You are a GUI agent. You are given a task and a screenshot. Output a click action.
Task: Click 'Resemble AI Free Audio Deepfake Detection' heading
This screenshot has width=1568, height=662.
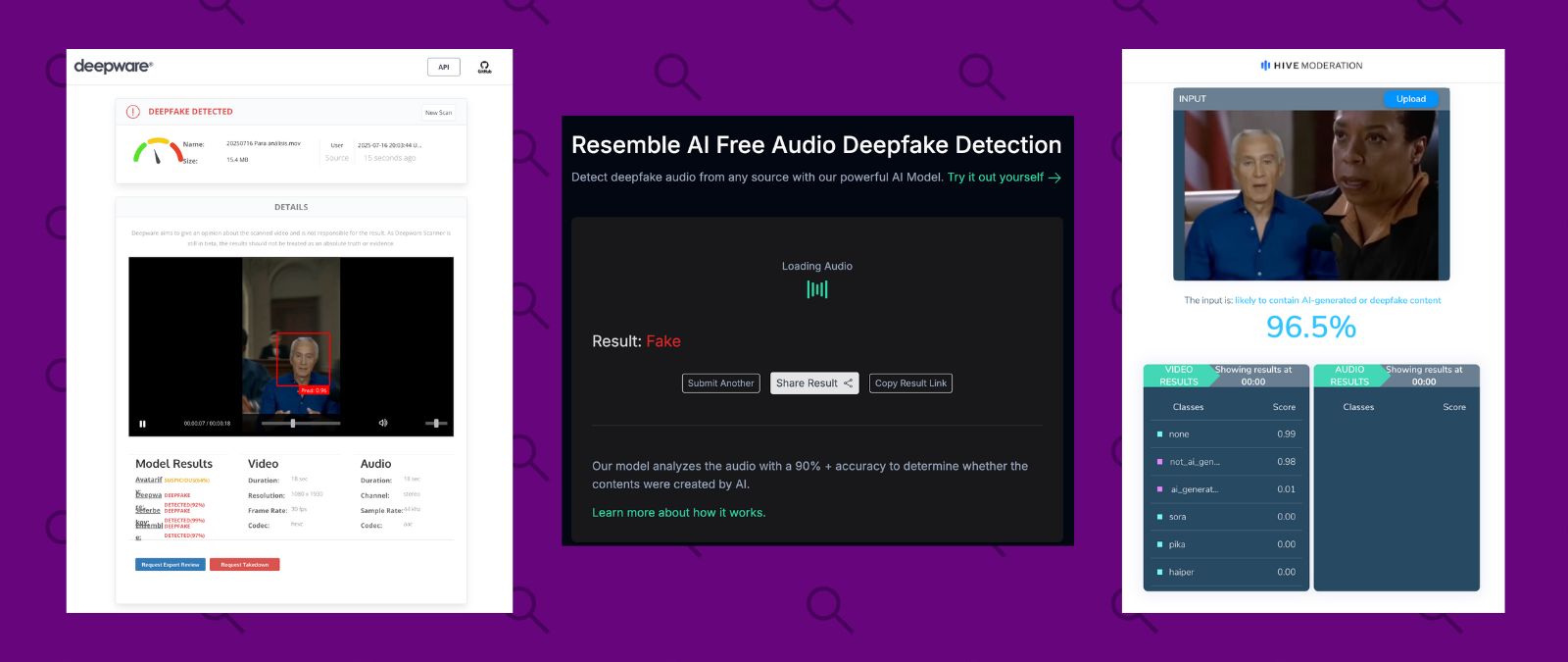[816, 145]
